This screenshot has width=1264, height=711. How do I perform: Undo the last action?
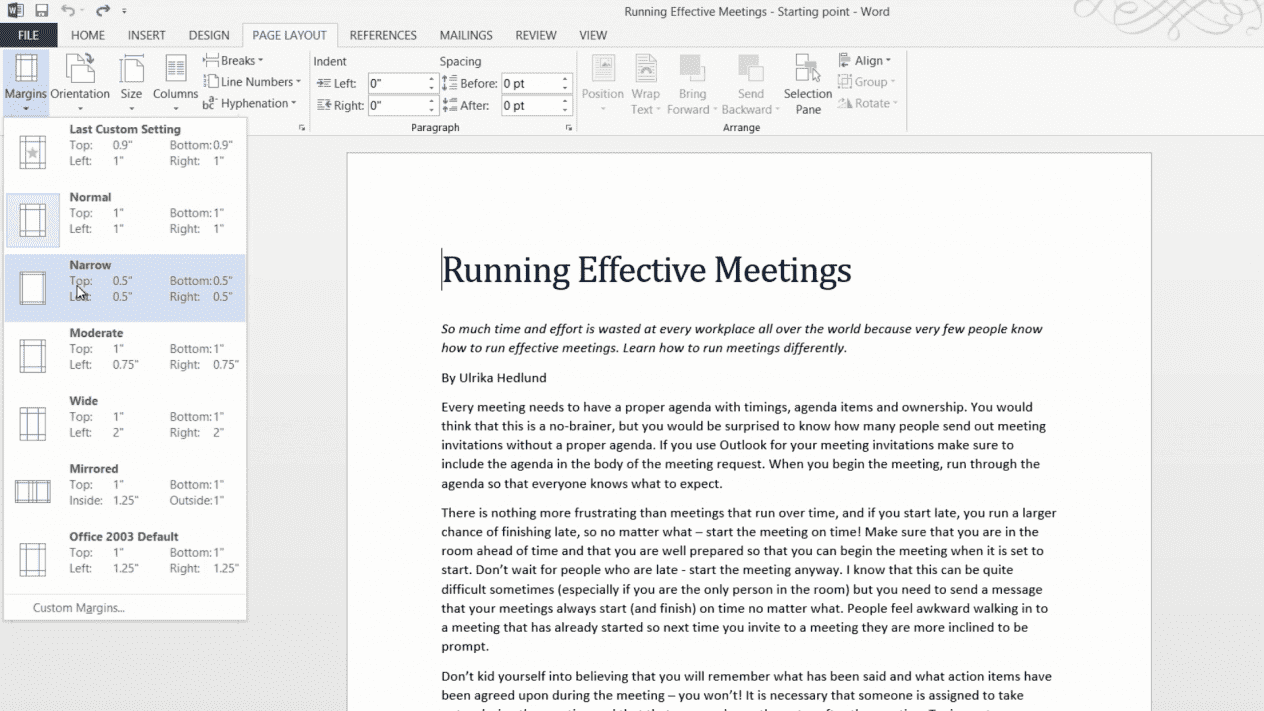(x=68, y=11)
